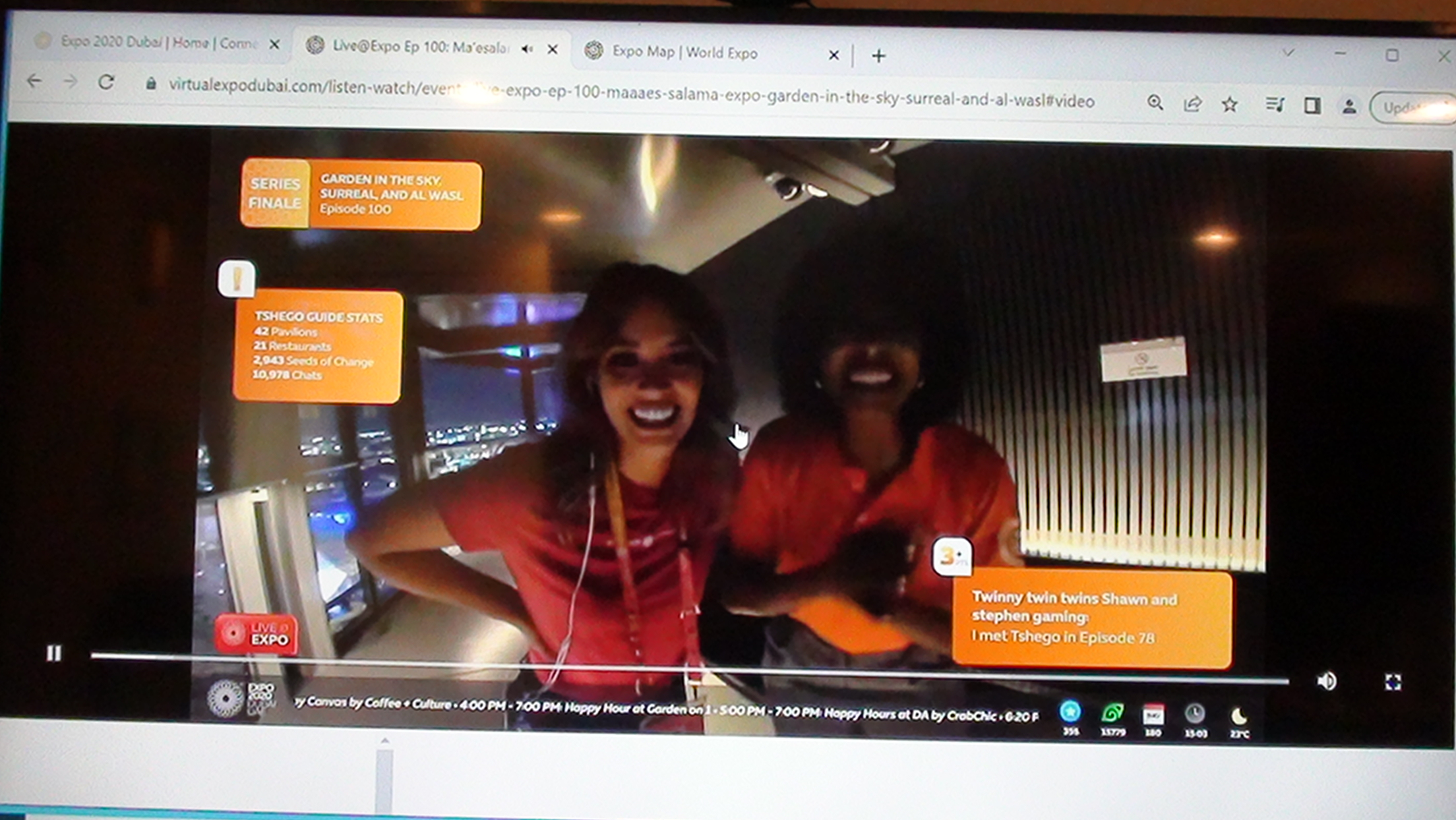
Task: Expand the tab search chevron
Action: (x=1288, y=53)
